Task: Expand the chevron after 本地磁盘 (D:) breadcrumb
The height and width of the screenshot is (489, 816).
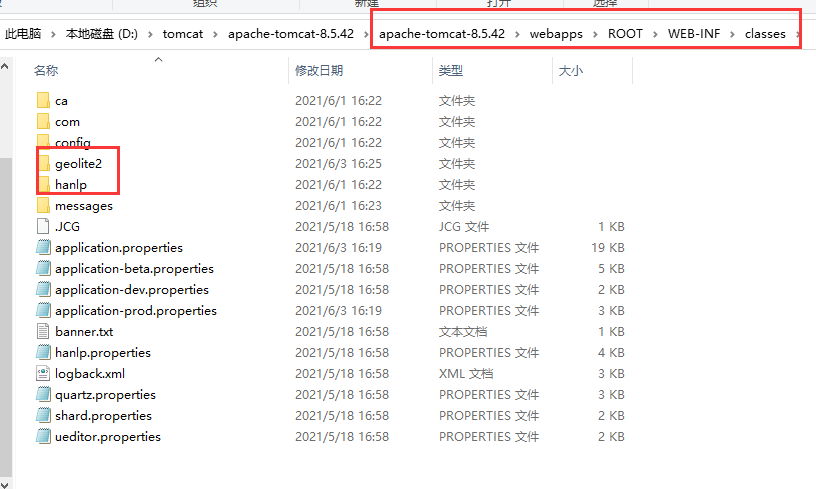Action: coord(150,34)
